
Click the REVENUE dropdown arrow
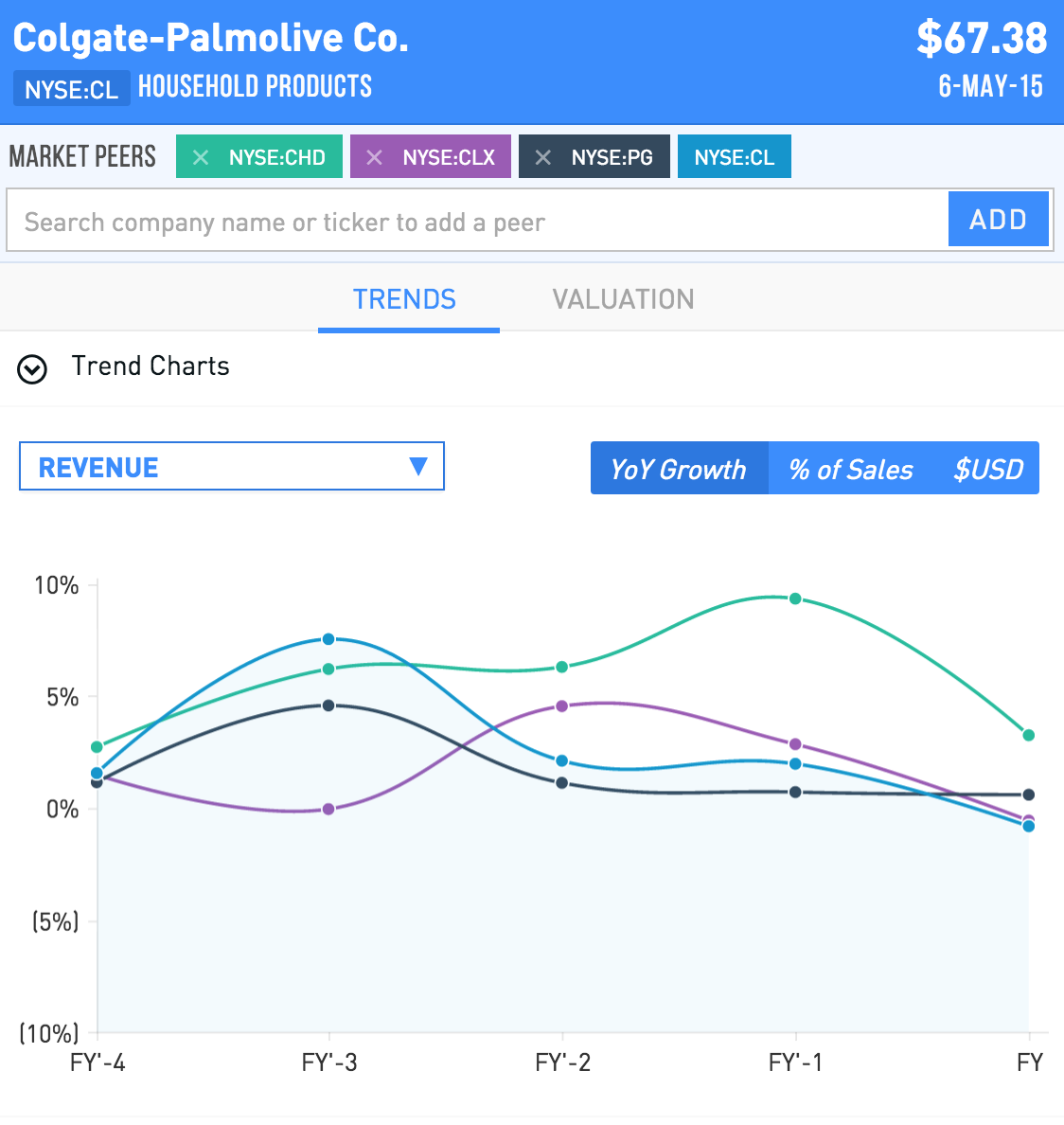click(418, 466)
